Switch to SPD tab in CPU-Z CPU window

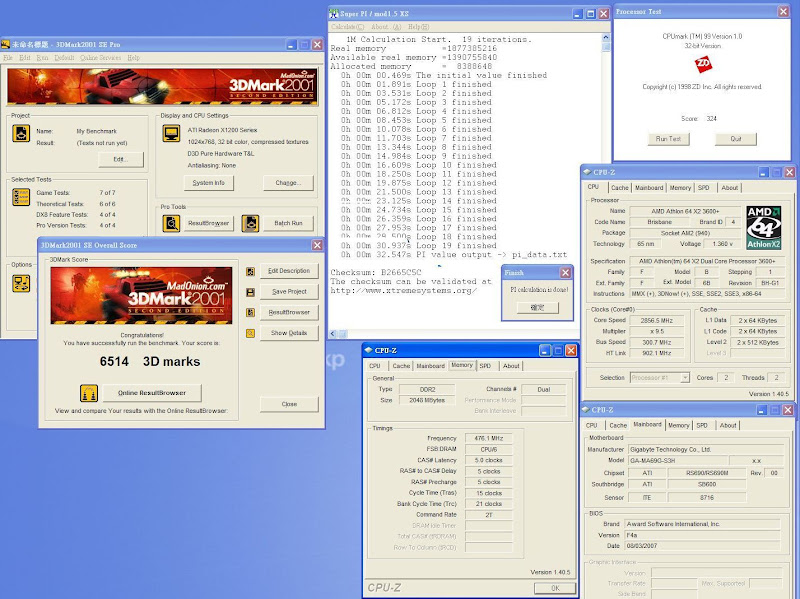pos(704,188)
